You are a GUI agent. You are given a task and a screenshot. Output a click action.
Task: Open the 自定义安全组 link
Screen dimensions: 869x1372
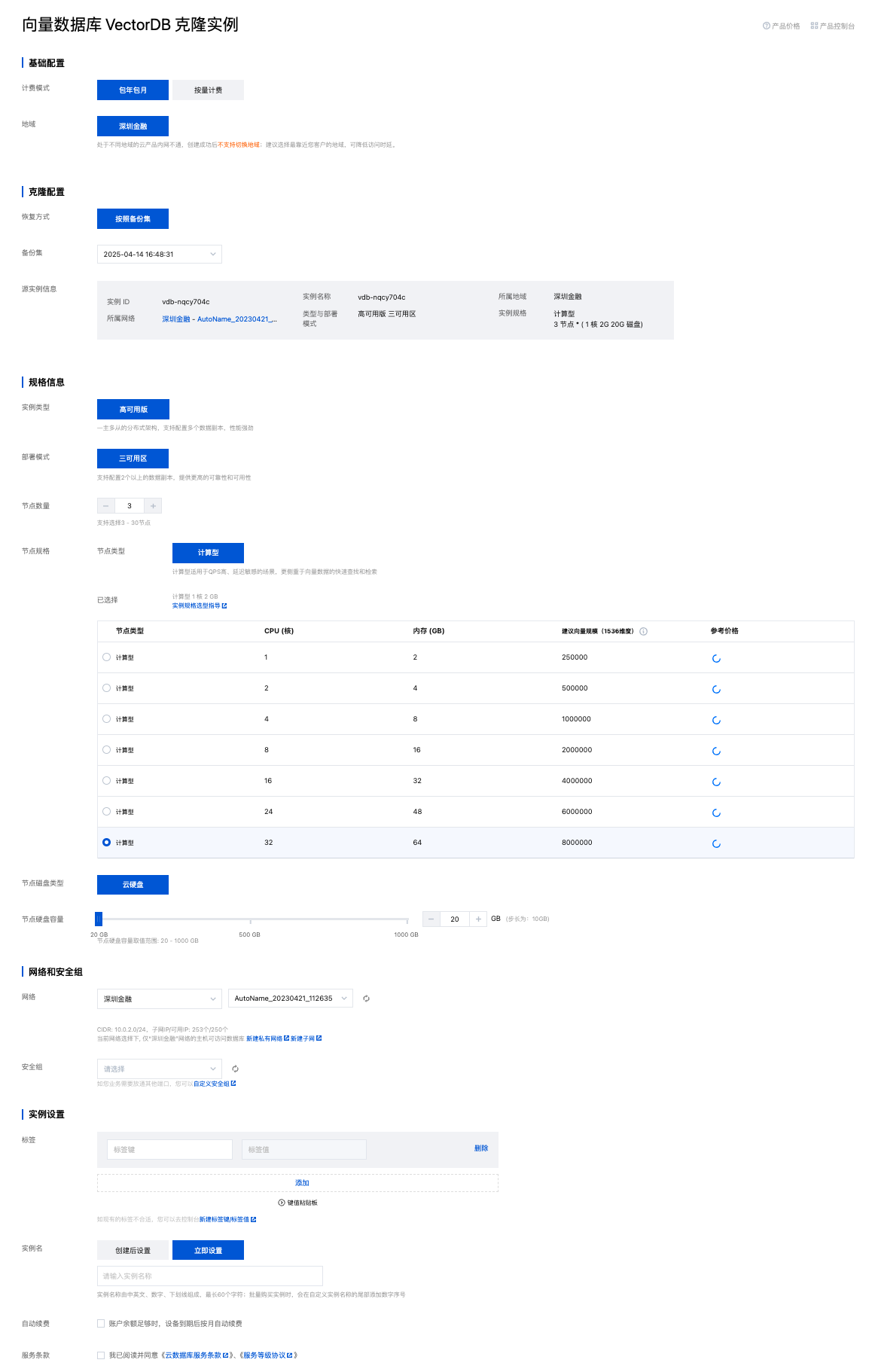(x=215, y=1084)
